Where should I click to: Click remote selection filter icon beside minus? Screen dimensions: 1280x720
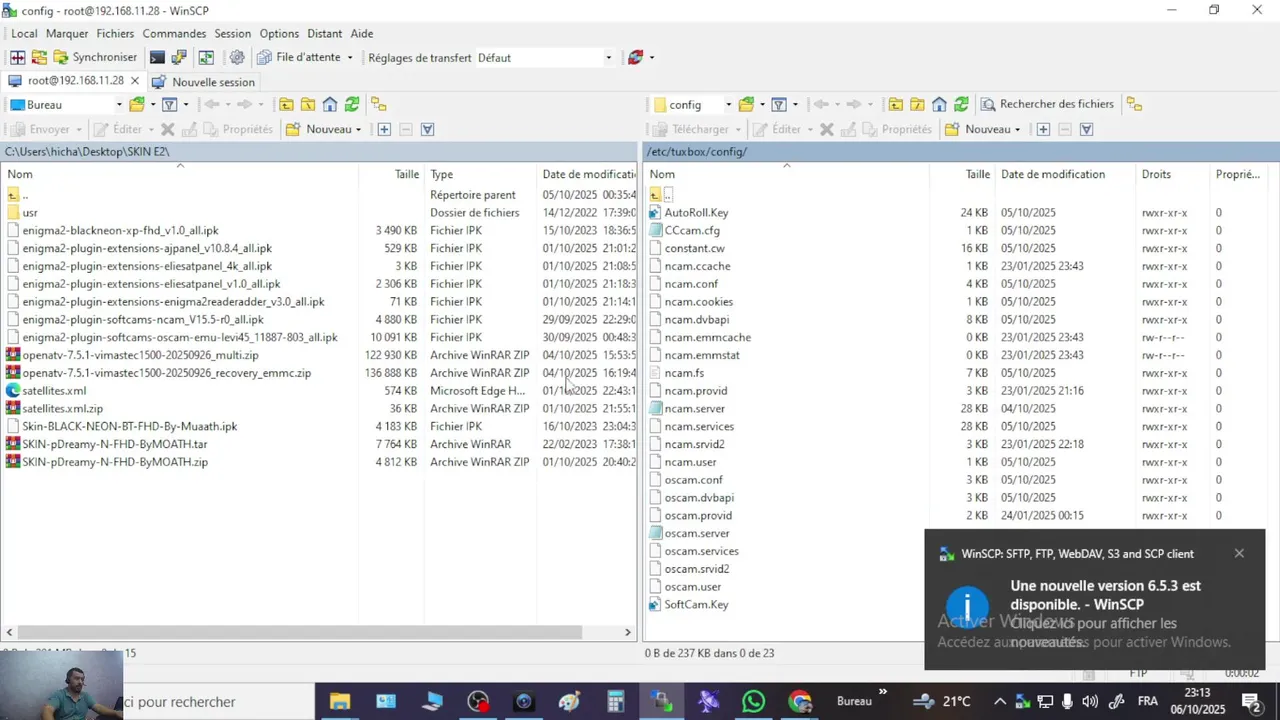(x=1087, y=129)
